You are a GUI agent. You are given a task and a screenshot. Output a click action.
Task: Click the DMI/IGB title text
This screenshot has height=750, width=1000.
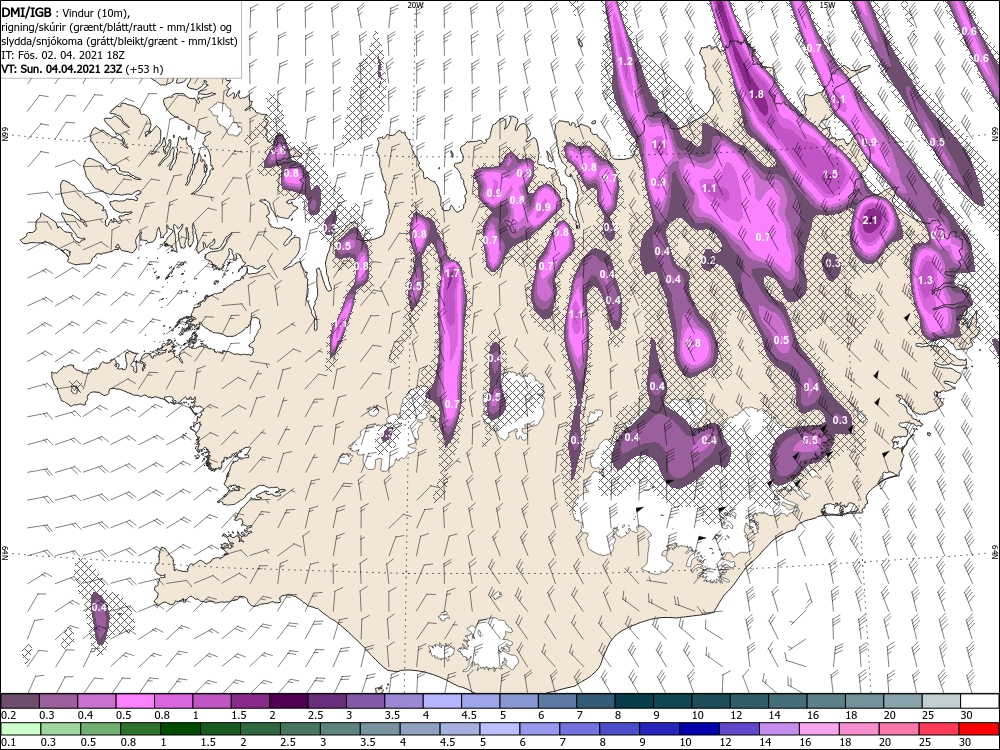27,12
